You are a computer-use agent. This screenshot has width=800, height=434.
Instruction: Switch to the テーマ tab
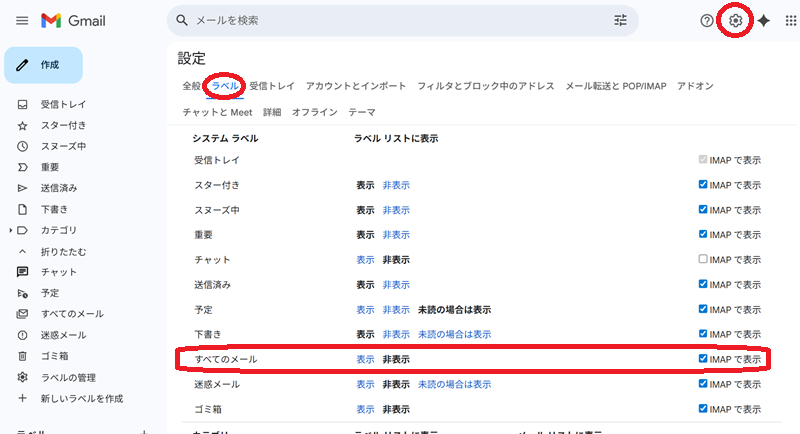[362, 112]
